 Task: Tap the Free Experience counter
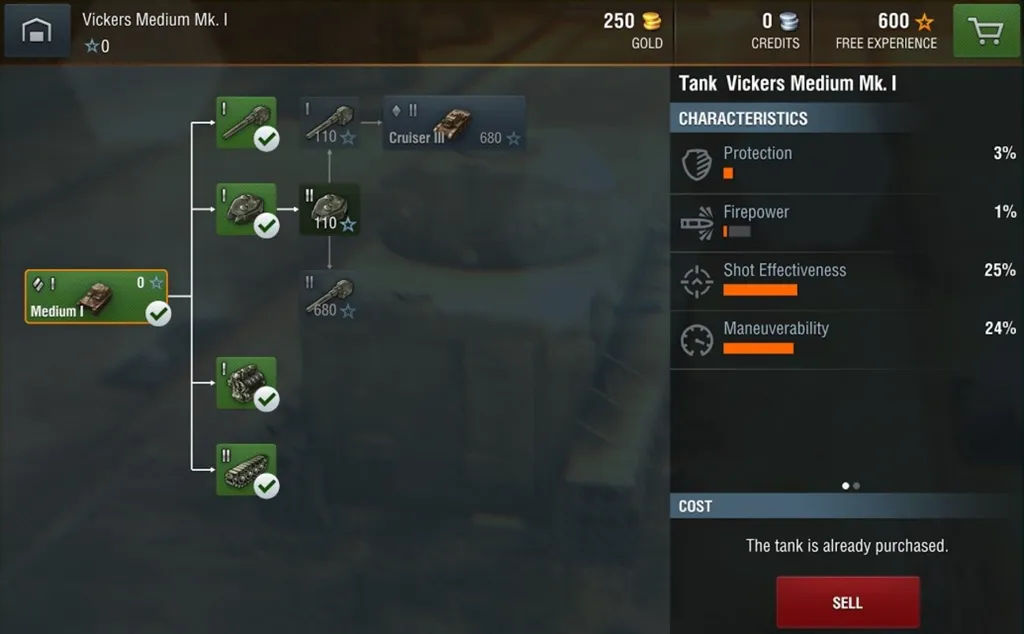coord(886,30)
